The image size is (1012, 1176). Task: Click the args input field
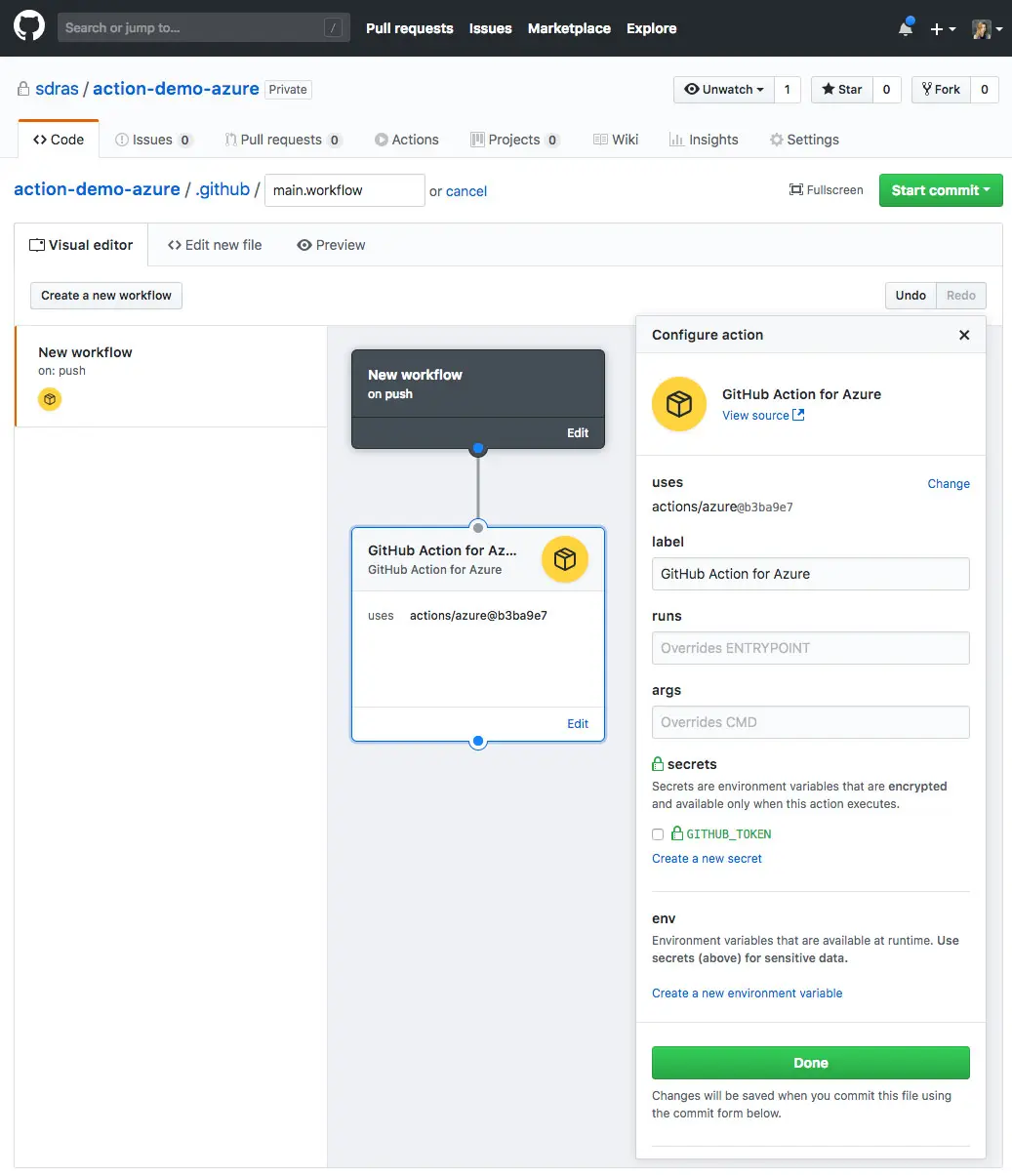click(811, 722)
